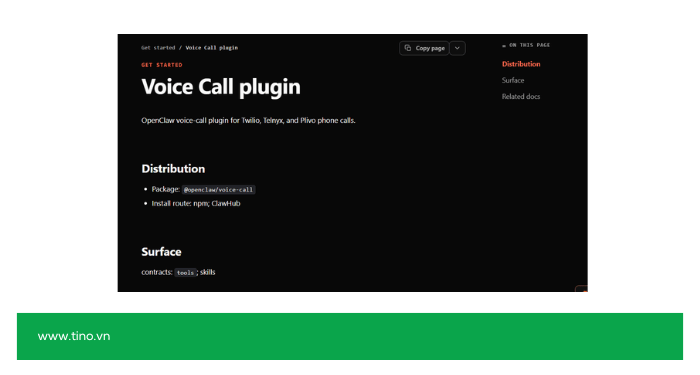Open Get started breadcrumb link
The image size is (700, 375).
click(x=158, y=48)
